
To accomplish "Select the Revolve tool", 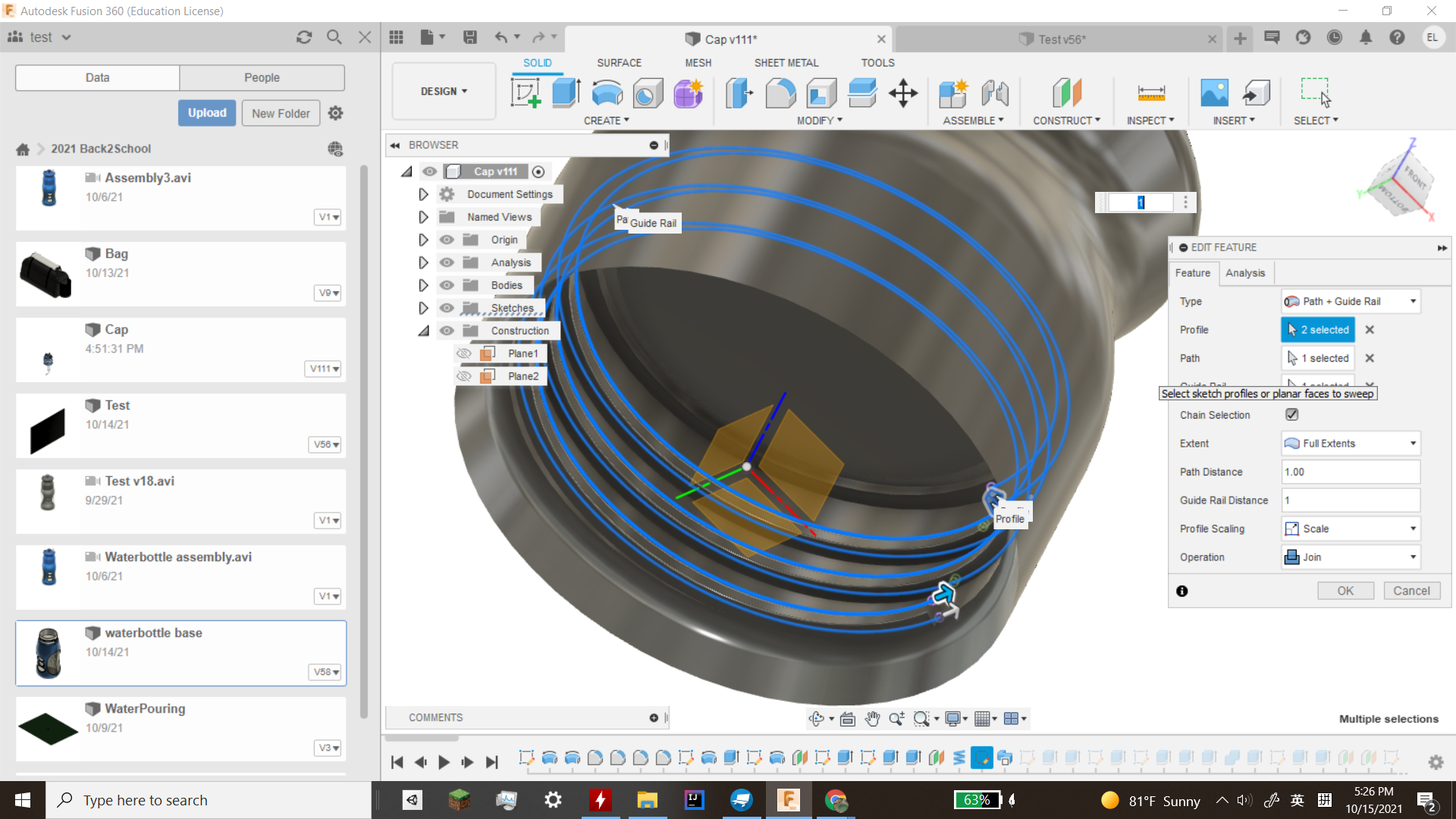I will click(x=607, y=93).
